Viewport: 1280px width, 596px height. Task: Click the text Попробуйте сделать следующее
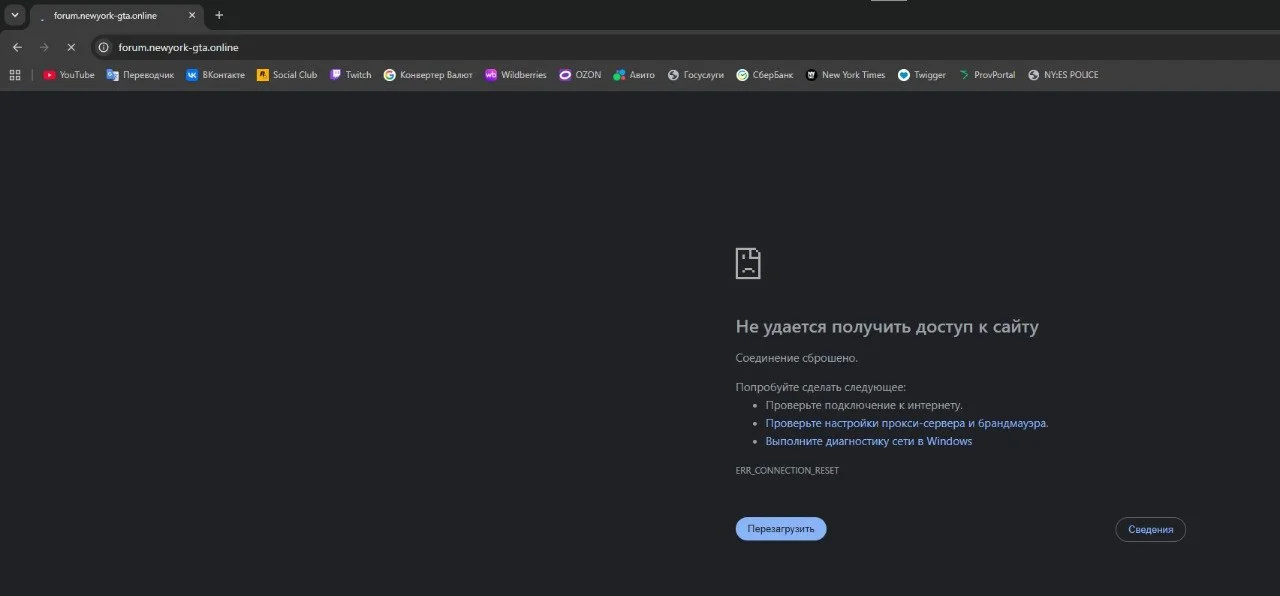coord(821,387)
